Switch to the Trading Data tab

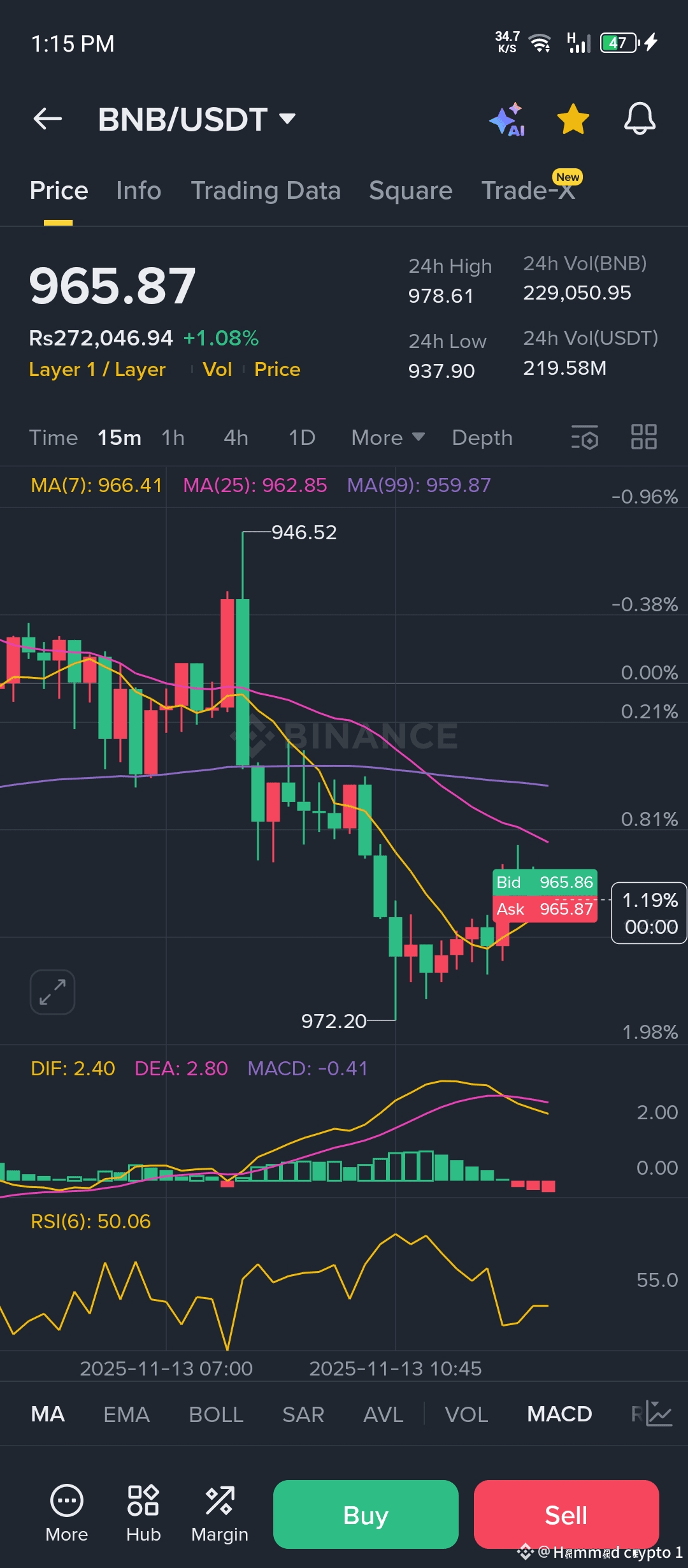click(266, 191)
